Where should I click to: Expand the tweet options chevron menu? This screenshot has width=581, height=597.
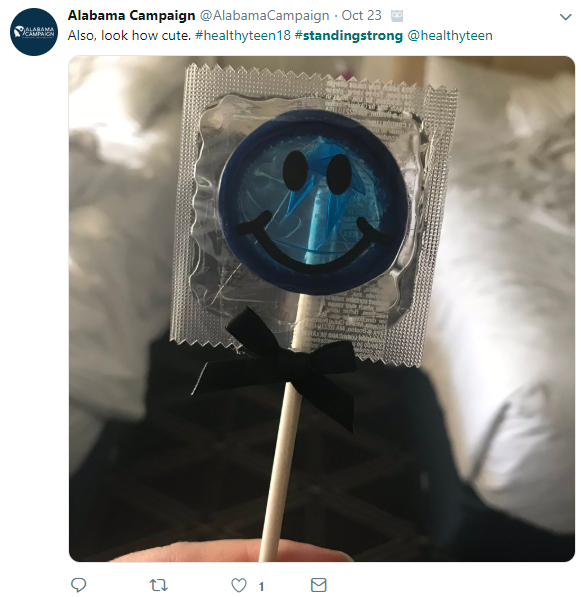(565, 17)
